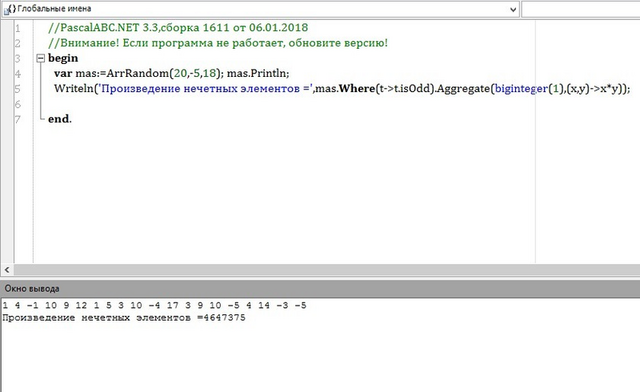Viewport: 640px width, 392px height.
Task: Collapse the begin block fold marker
Action: point(40,58)
